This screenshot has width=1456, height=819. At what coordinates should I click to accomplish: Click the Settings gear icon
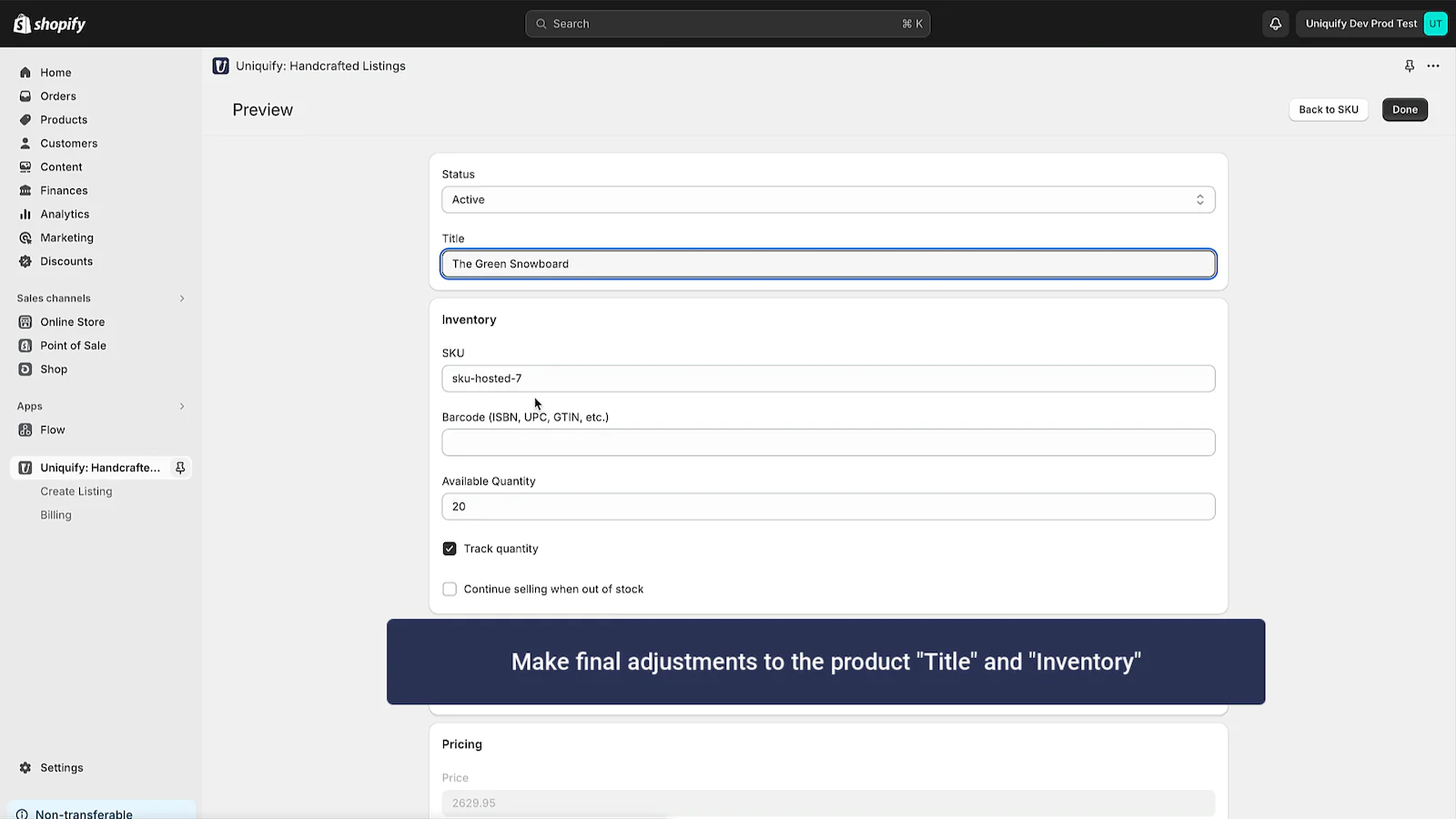click(25, 767)
